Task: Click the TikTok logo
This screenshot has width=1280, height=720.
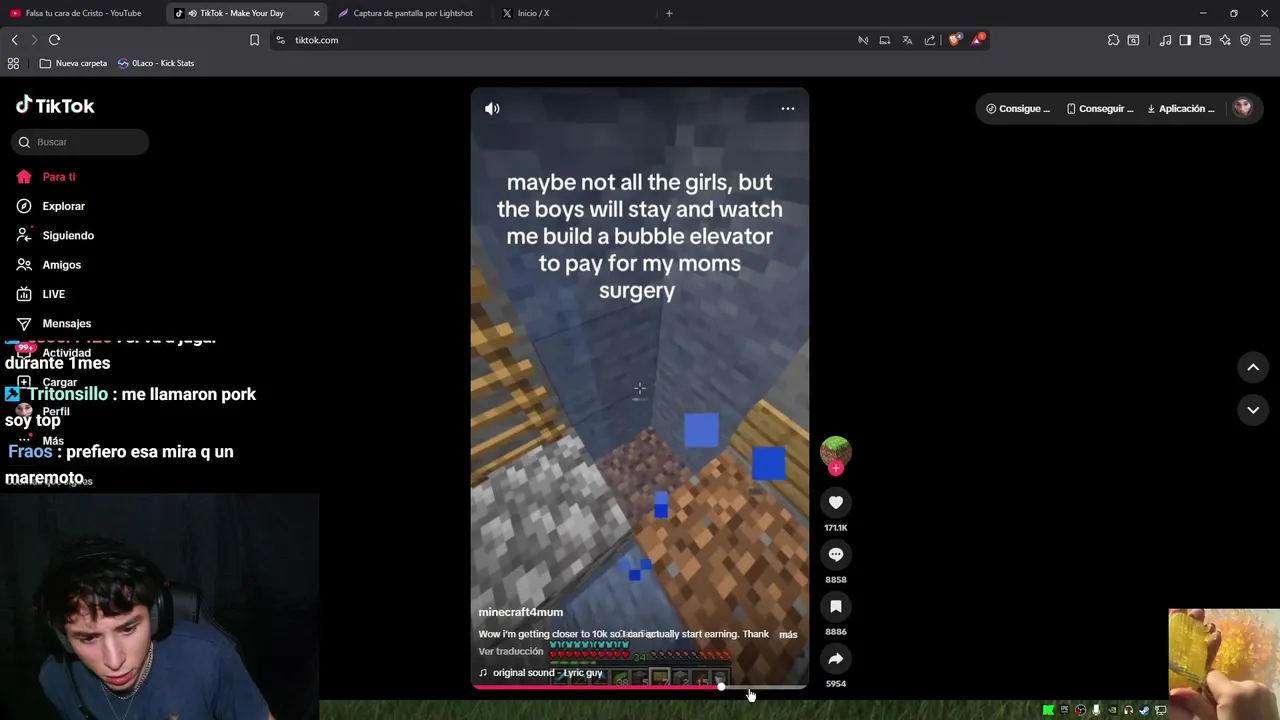Action: [55, 105]
